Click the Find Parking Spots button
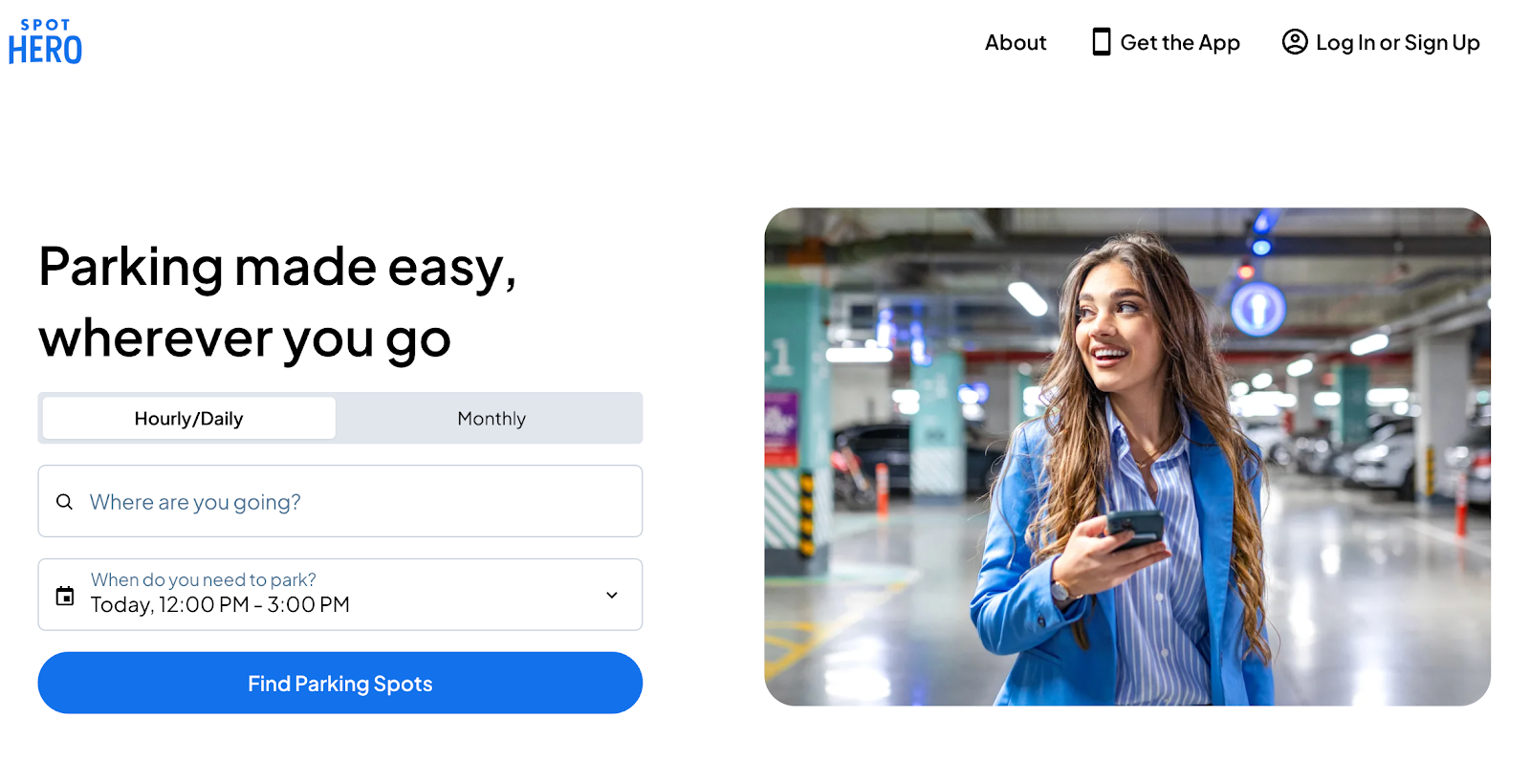 click(340, 683)
